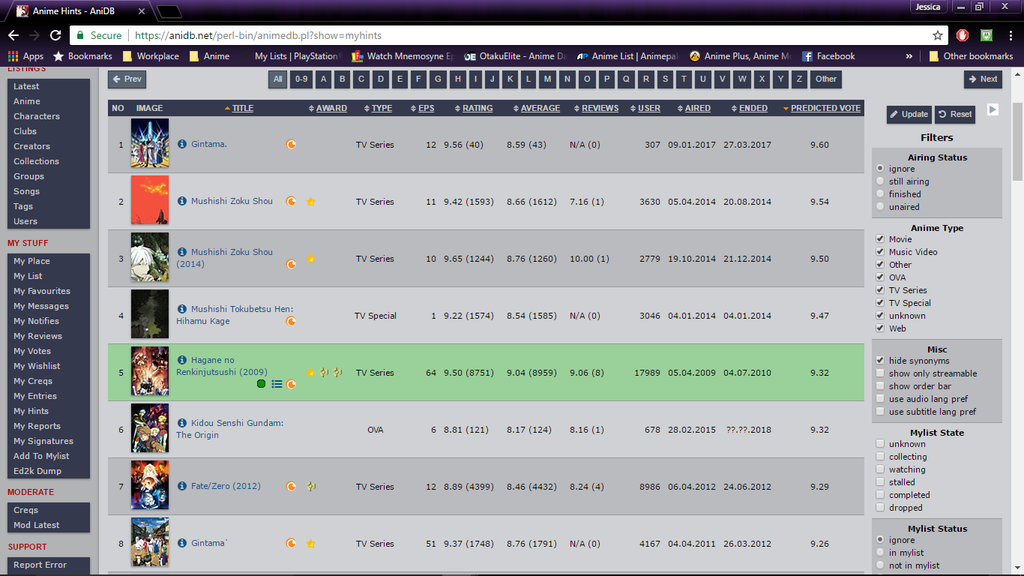Open the Chrome three-dot menu

coord(1010,35)
